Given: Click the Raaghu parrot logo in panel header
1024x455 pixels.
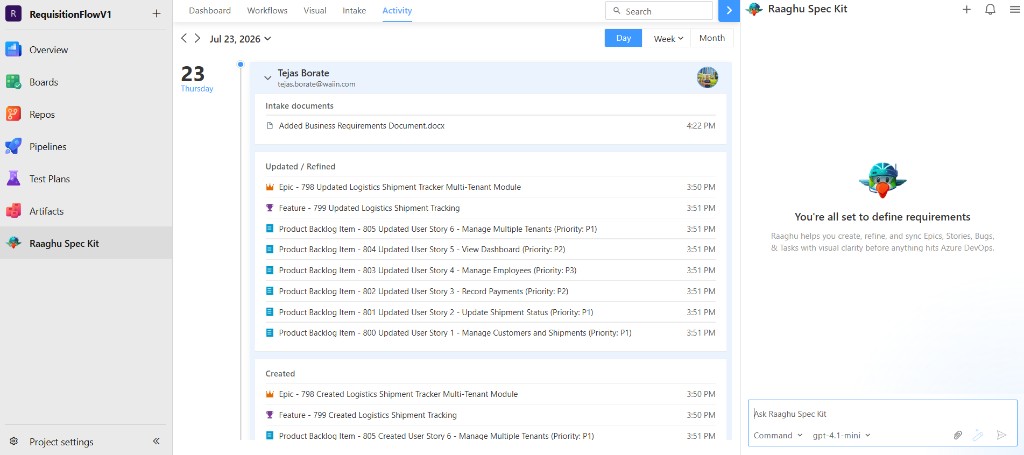Looking at the screenshot, I should tap(755, 9).
